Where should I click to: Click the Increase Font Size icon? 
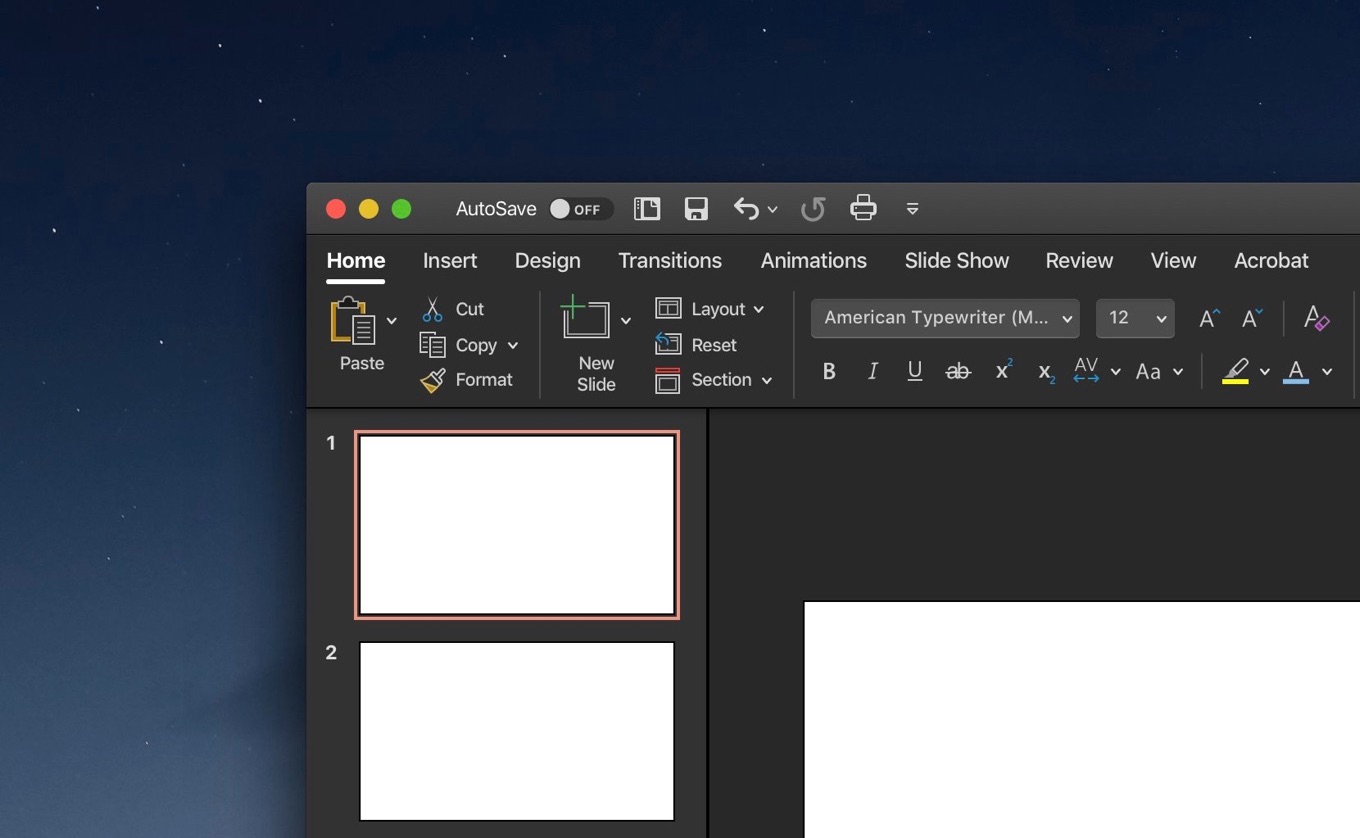pyautogui.click(x=1209, y=318)
